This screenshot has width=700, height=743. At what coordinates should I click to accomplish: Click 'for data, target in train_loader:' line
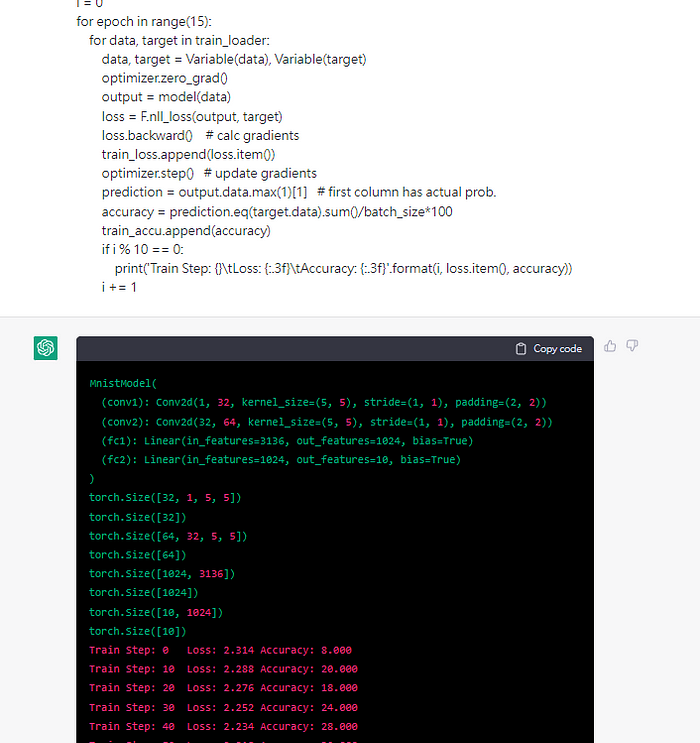[179, 41]
